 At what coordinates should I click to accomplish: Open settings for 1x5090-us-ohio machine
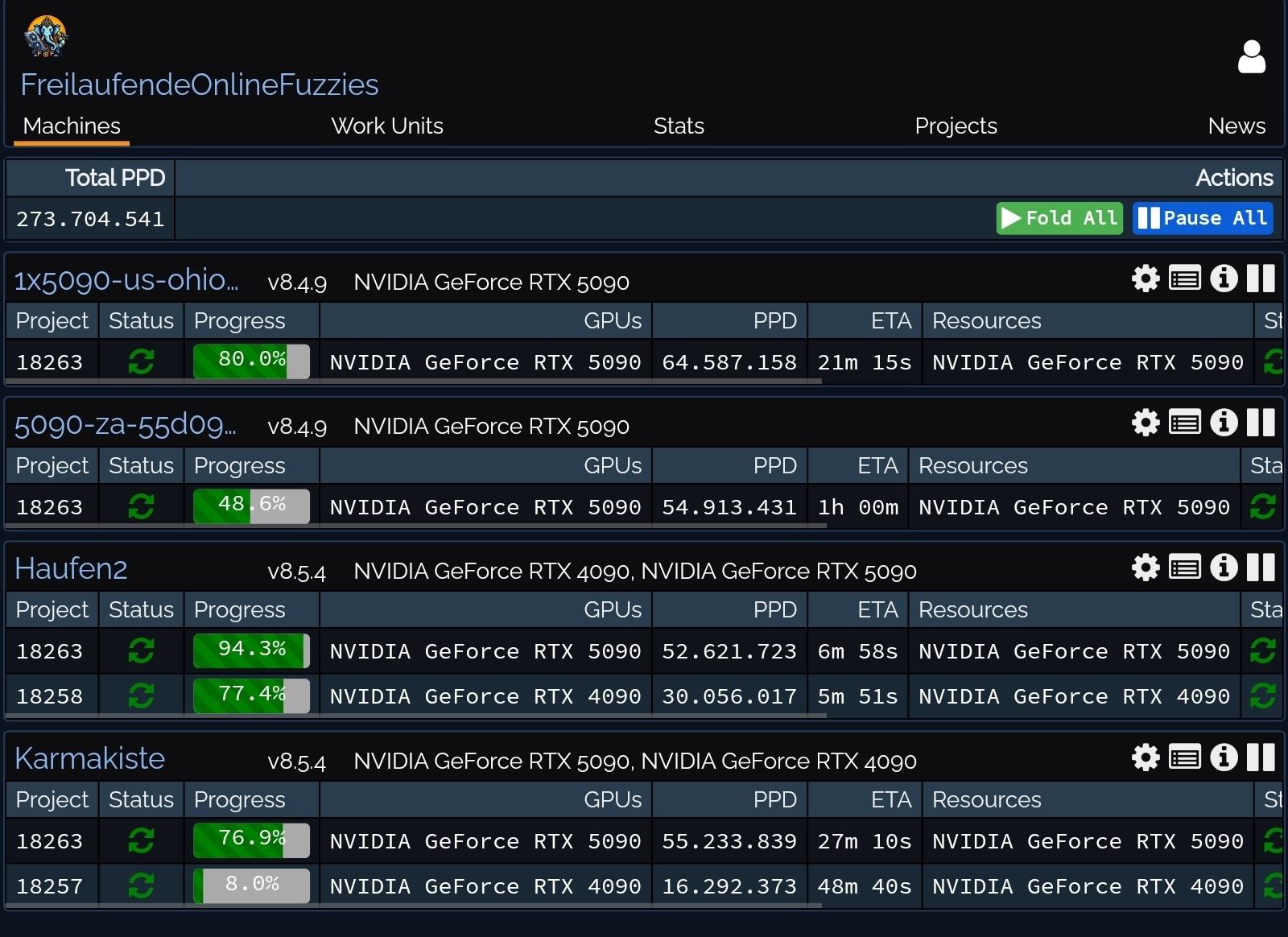(x=1146, y=279)
